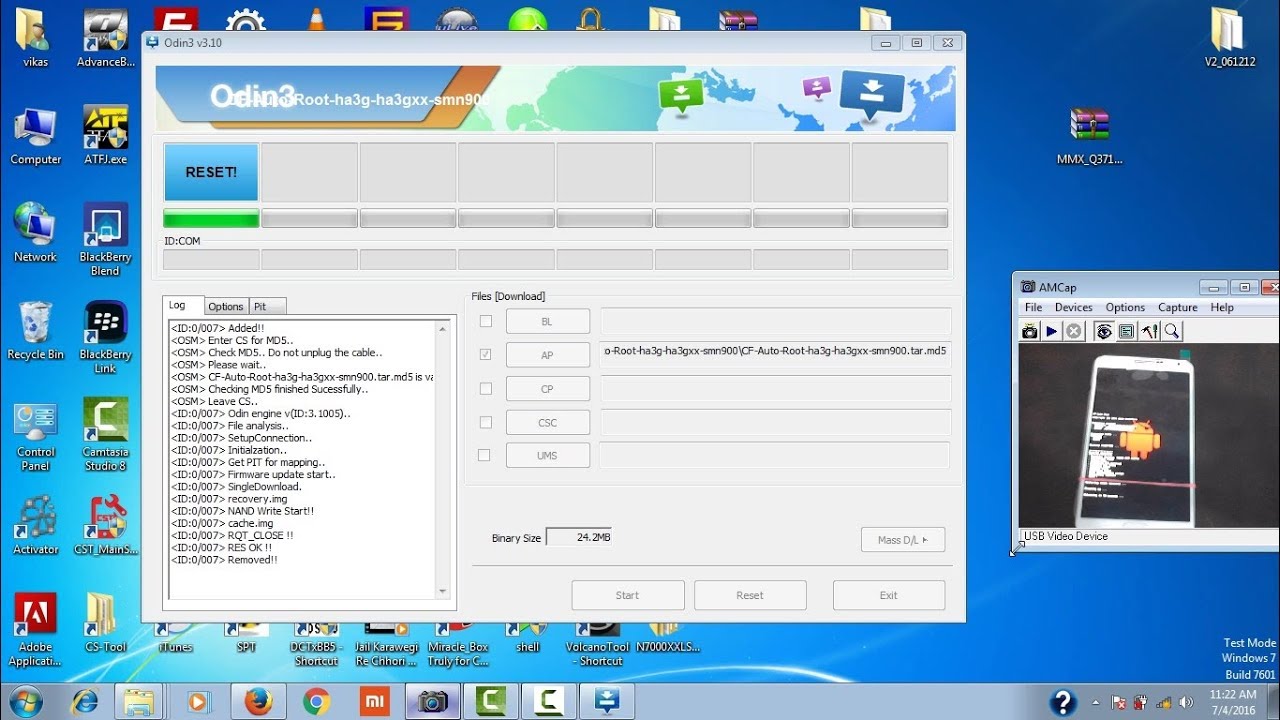This screenshot has height=720, width=1280.
Task: Click the blue RESET! status box
Action: click(211, 172)
